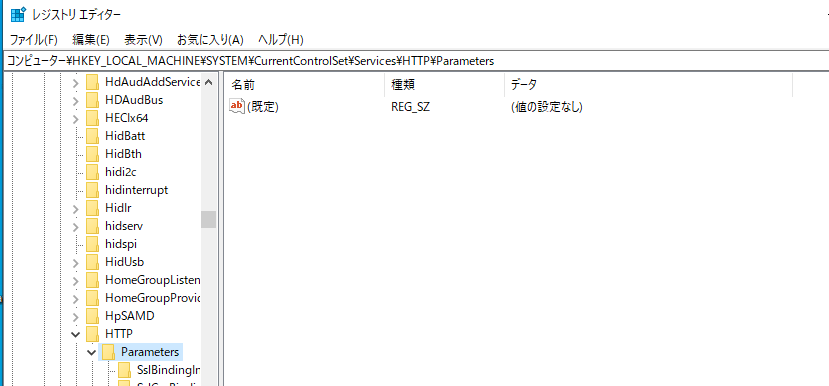Select the HidBth folder icon

coord(93,154)
